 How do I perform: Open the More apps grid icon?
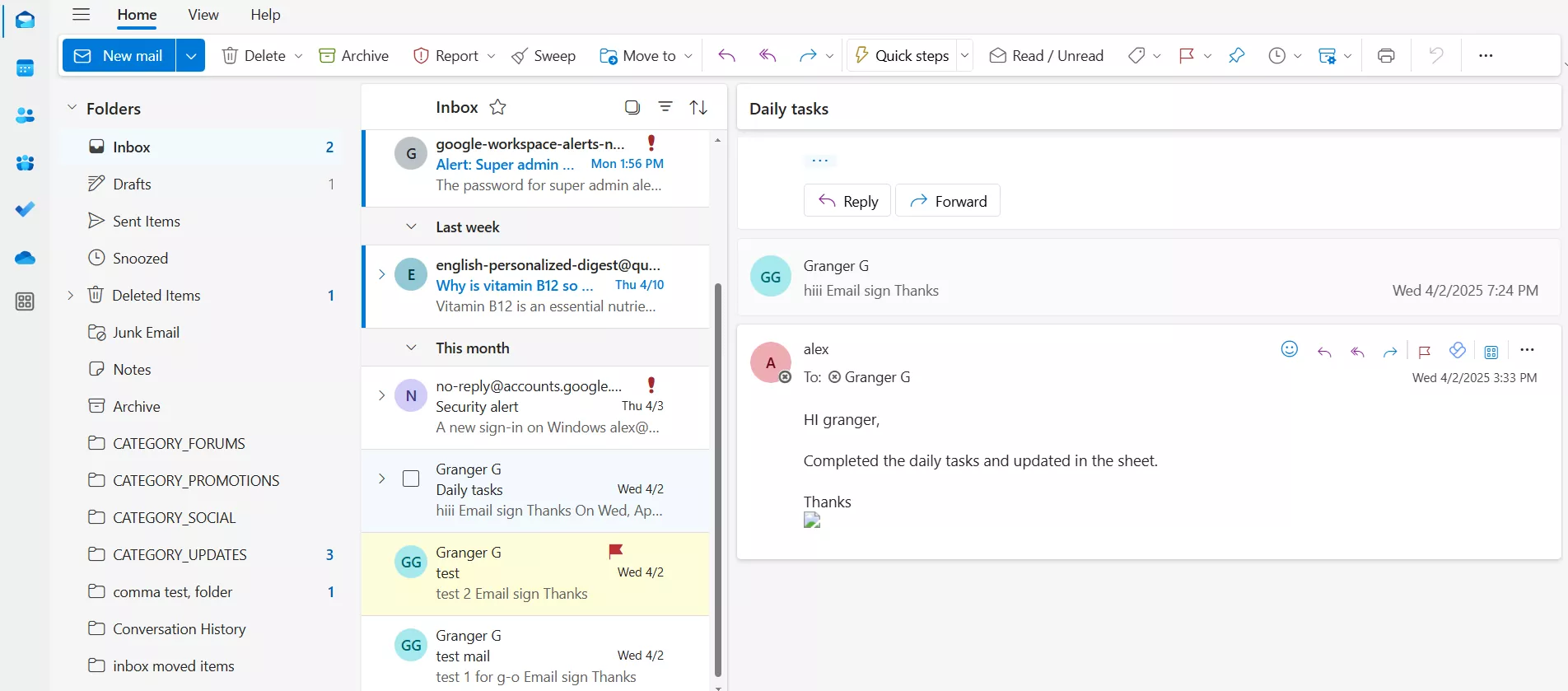click(25, 302)
